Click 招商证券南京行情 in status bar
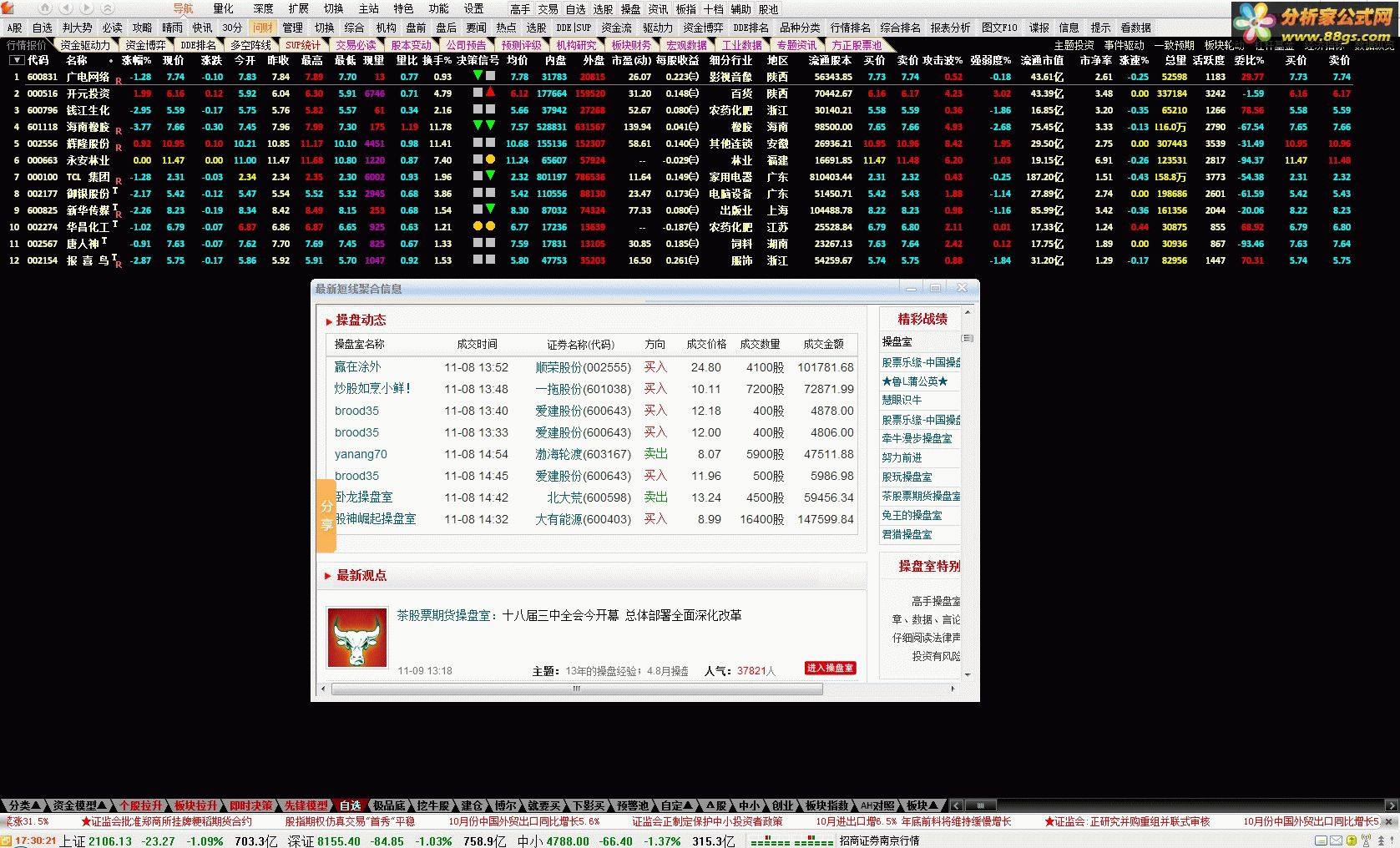1400x848 pixels. pos(879,841)
